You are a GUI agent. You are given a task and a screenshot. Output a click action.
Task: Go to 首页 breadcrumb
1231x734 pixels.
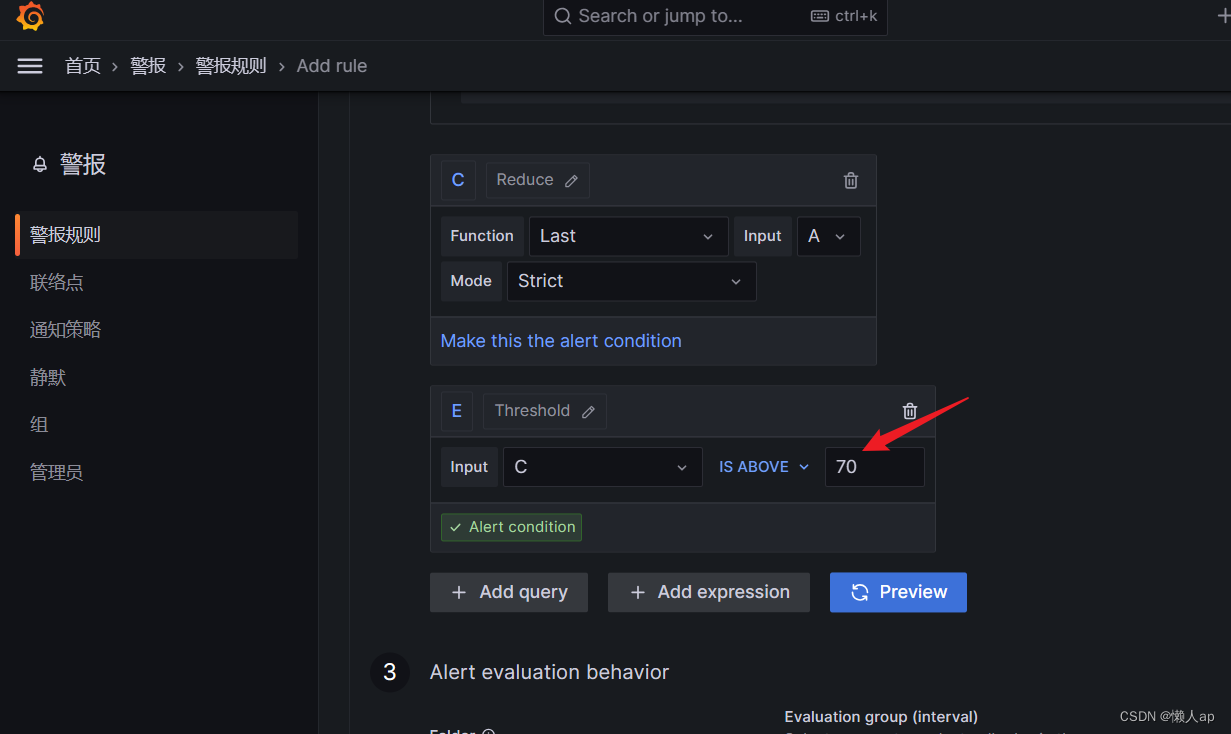(x=83, y=66)
